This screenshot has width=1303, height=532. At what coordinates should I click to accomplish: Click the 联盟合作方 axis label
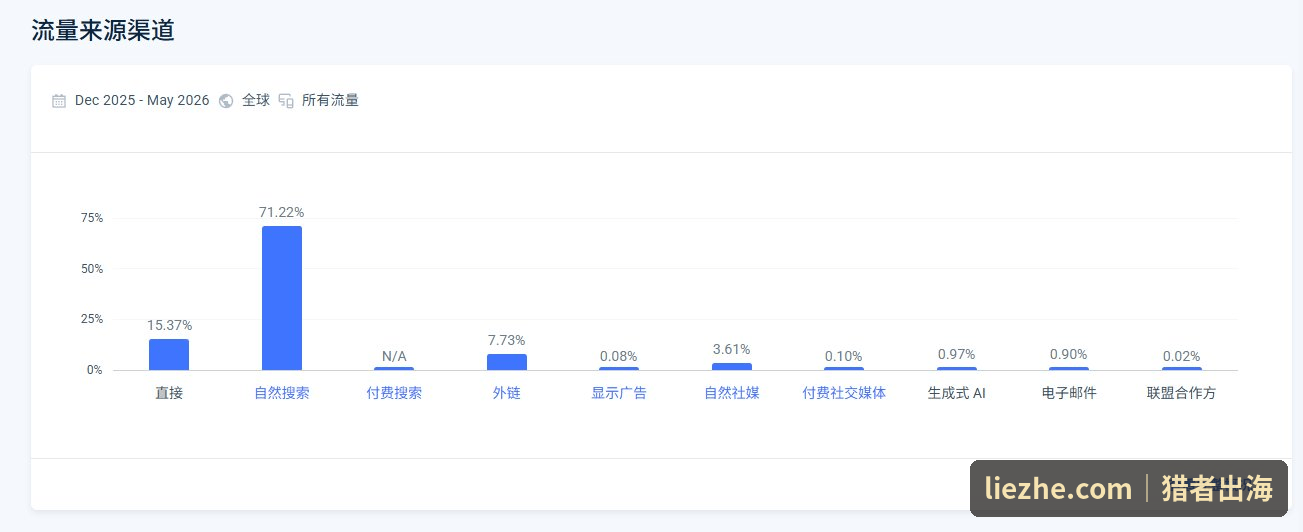click(x=1182, y=393)
